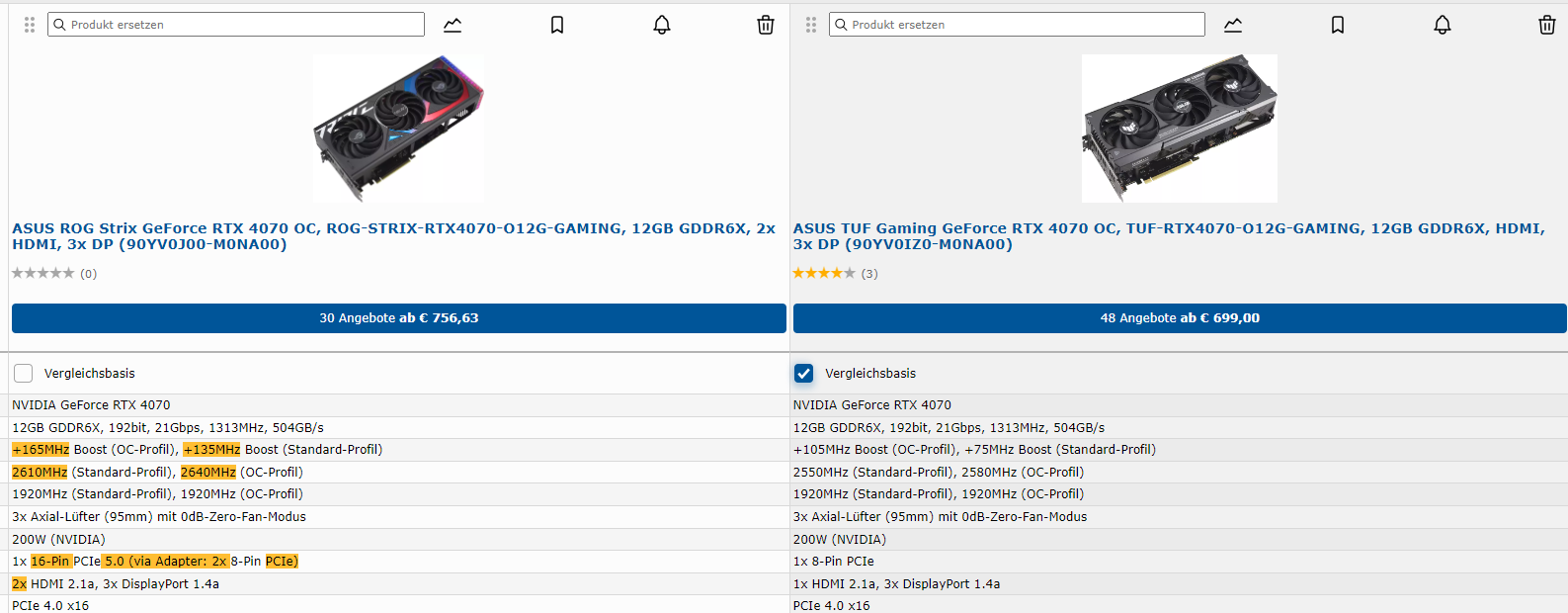Click drag handle icon of ROG Strix column

(x=30, y=25)
